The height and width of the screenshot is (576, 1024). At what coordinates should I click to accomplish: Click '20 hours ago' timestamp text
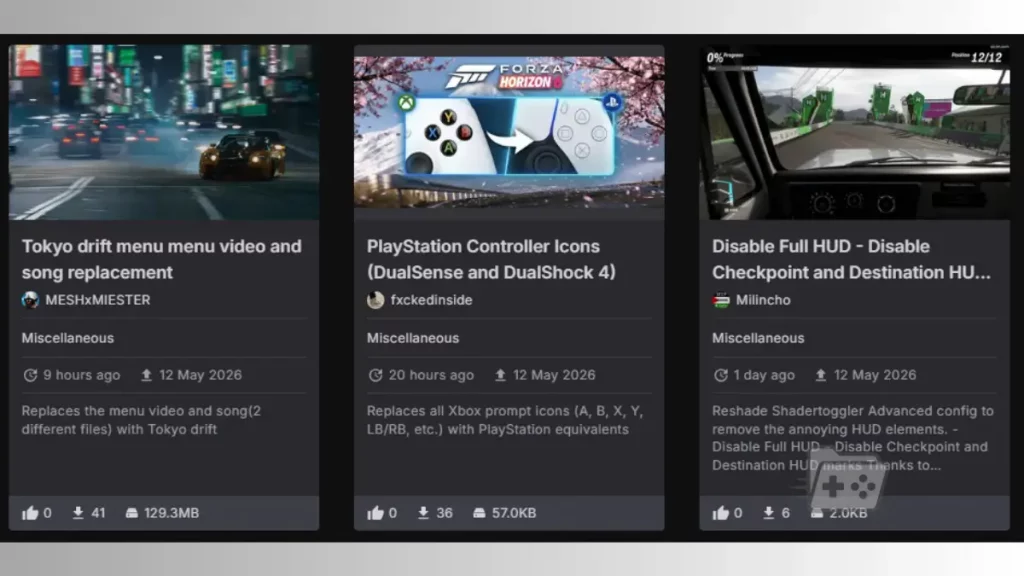[x=431, y=376]
